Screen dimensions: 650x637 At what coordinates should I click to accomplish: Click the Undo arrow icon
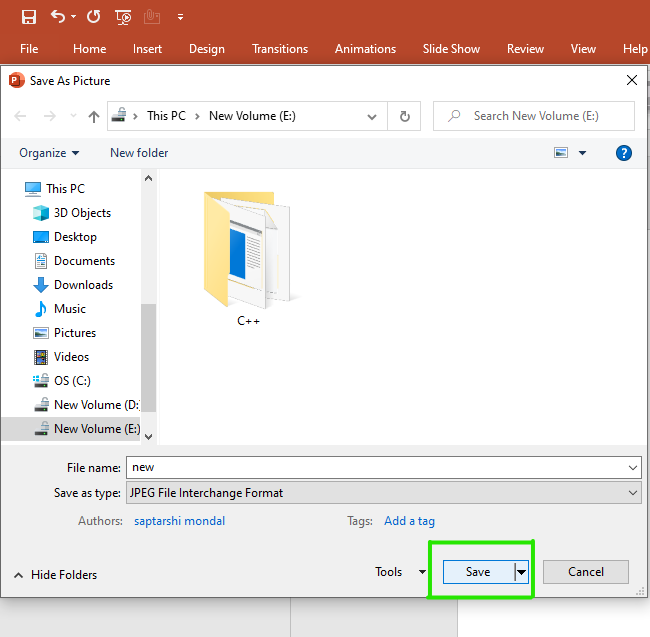[x=58, y=17]
